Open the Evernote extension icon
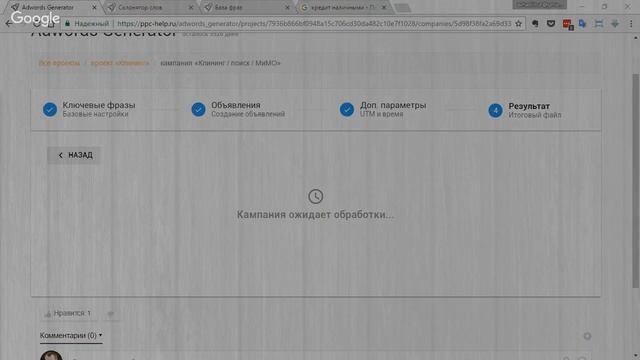640x360 pixels. pos(535,24)
